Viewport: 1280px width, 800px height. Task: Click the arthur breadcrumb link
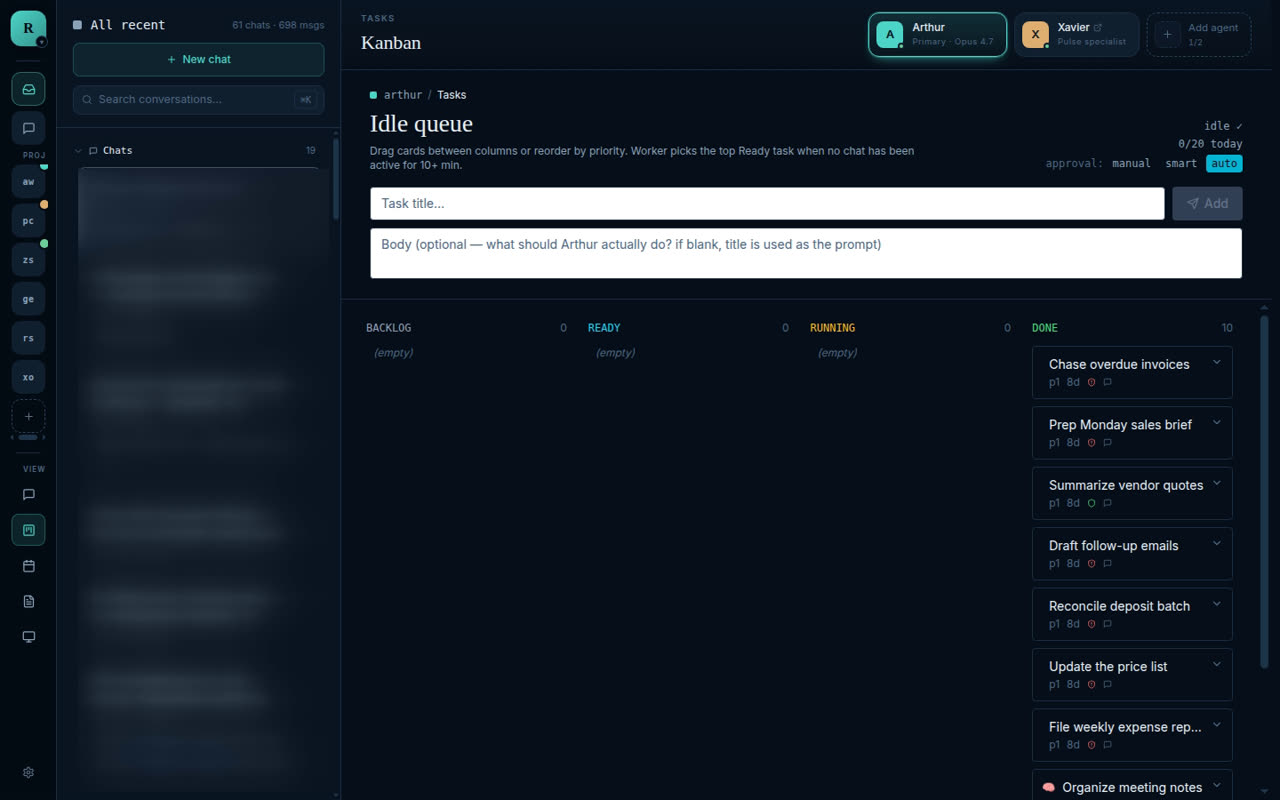tap(403, 95)
